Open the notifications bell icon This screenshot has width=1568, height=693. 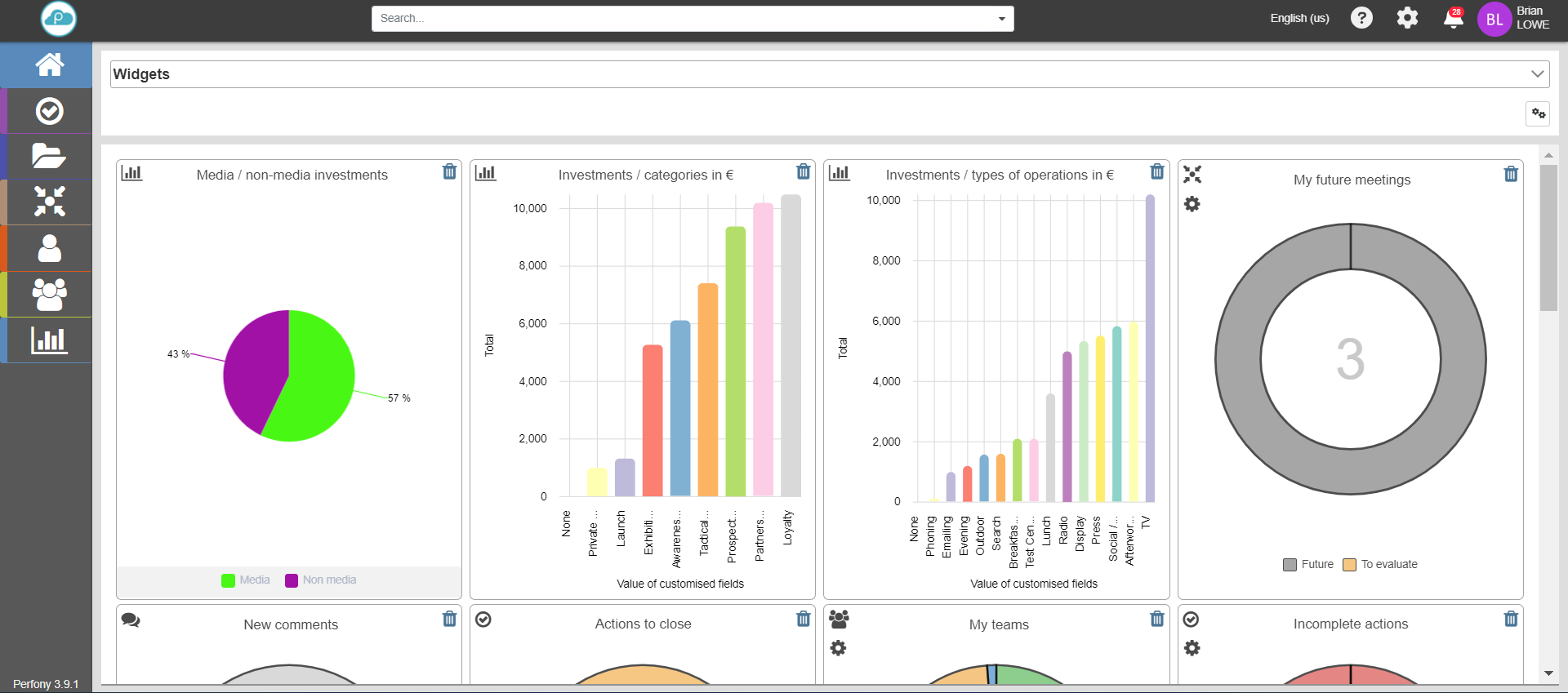1453,18
